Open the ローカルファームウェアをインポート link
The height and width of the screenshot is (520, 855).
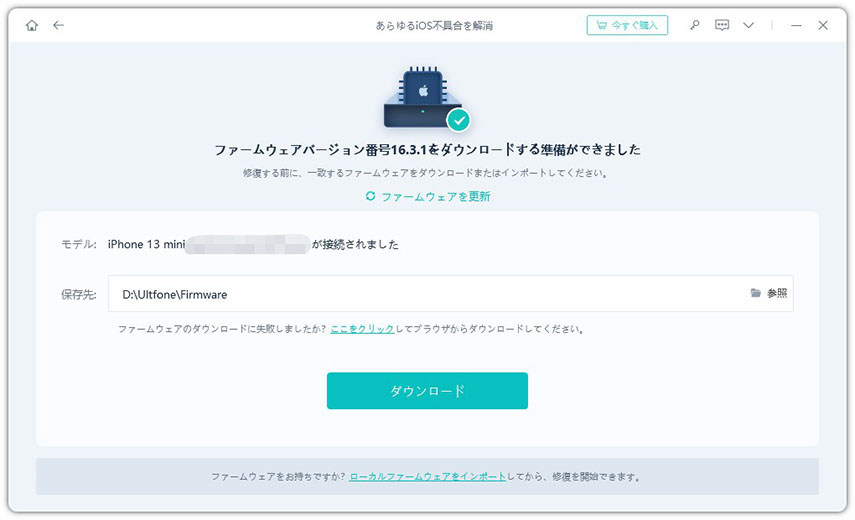tap(427, 477)
